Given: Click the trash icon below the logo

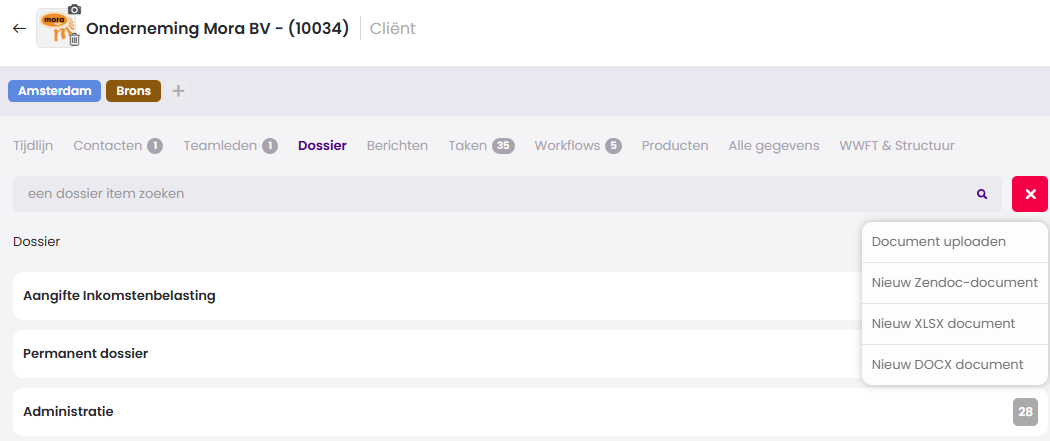Looking at the screenshot, I should (x=74, y=41).
